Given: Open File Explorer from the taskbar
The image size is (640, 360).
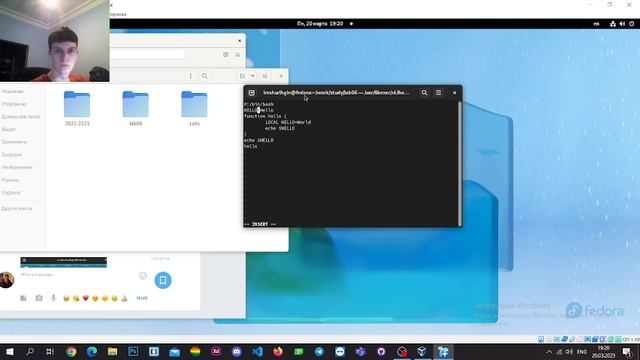Looking at the screenshot, I should point(112,351).
